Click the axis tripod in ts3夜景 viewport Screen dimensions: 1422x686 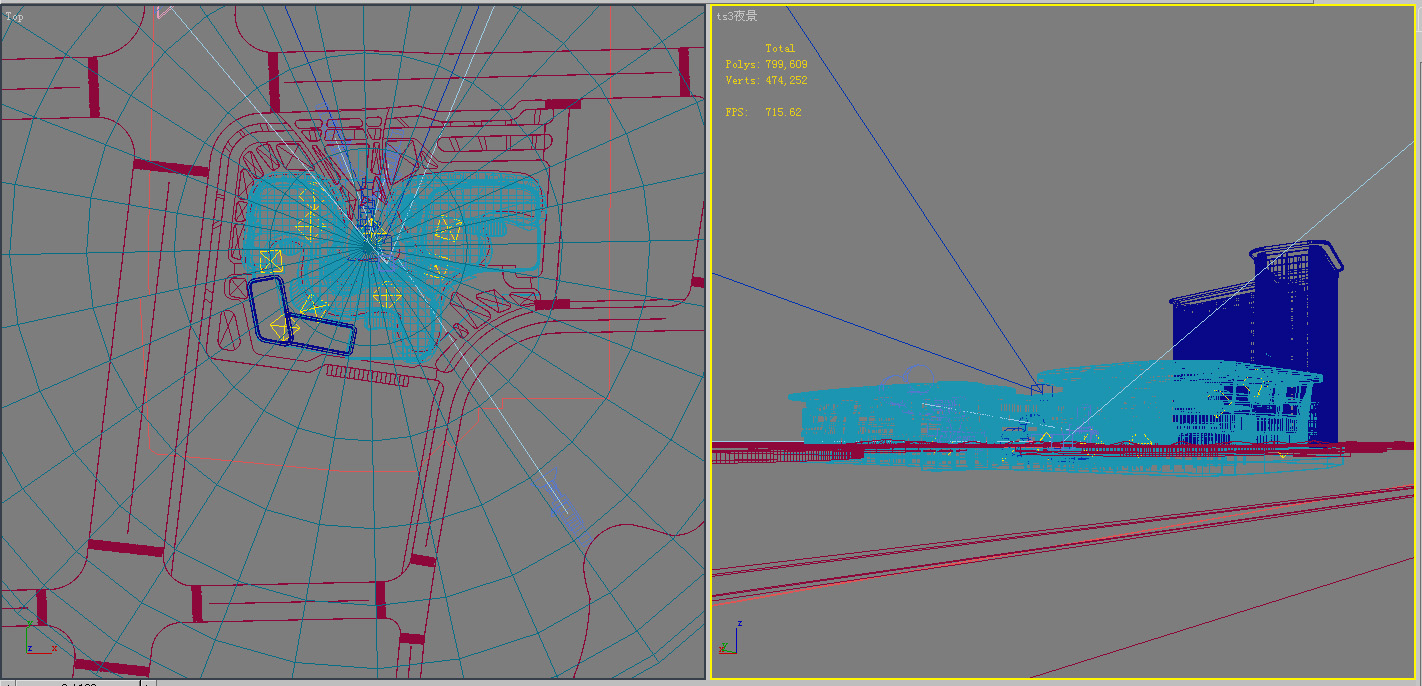coord(729,638)
